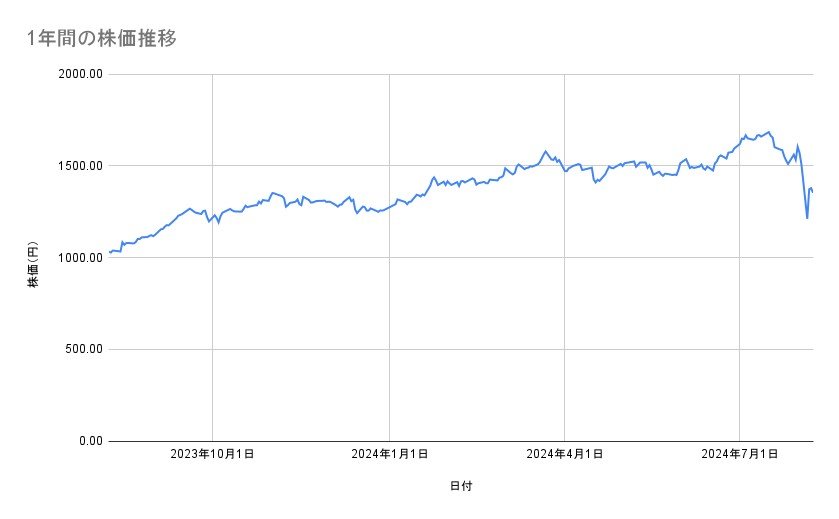839x519 pixels.
Task: Click the x-axis title 日付
Action: pyautogui.click(x=461, y=486)
